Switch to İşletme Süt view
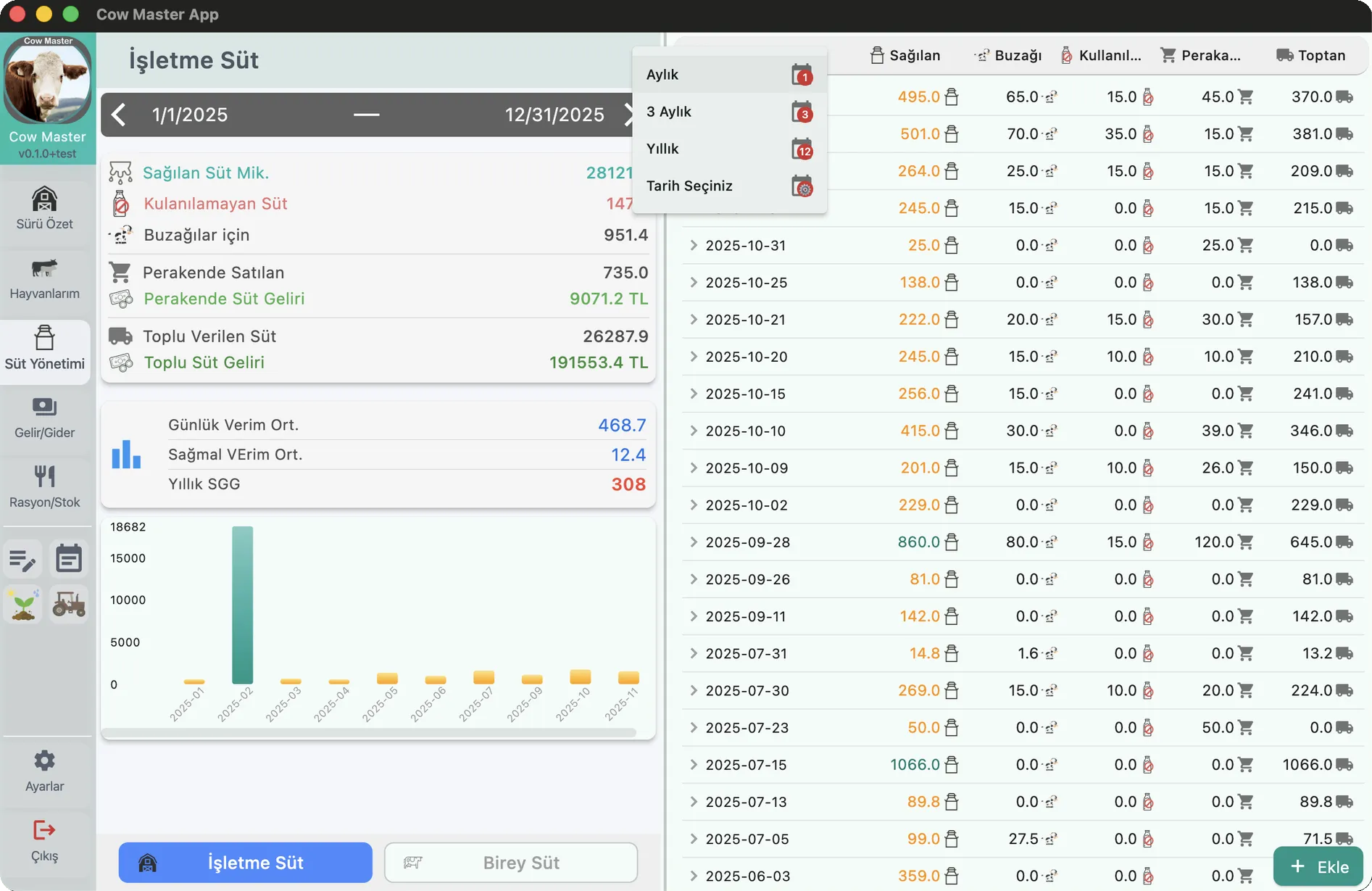 246,863
